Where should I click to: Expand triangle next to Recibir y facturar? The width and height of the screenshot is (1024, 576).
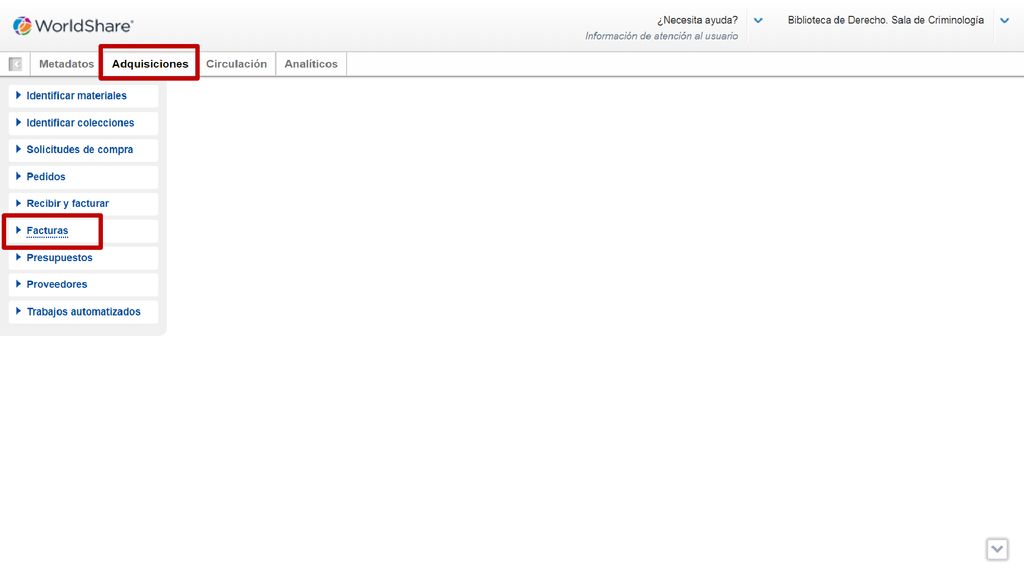point(18,203)
